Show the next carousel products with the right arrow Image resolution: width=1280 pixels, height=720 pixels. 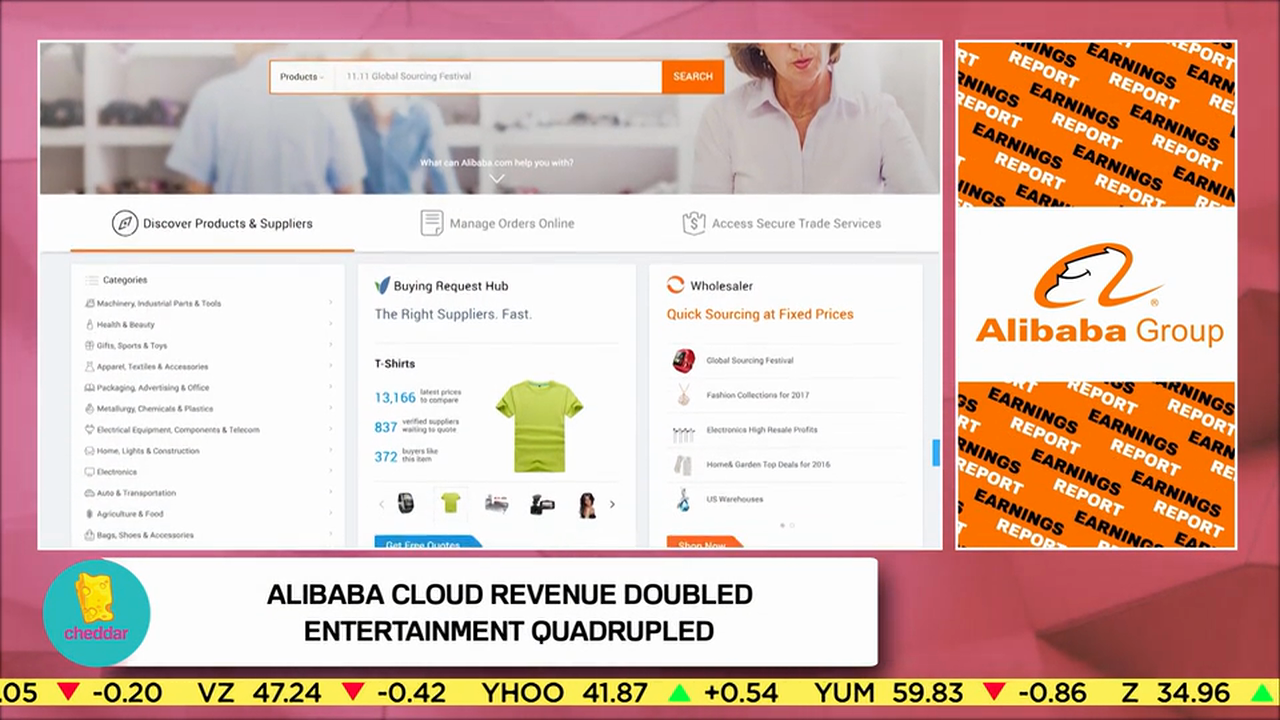tap(612, 504)
